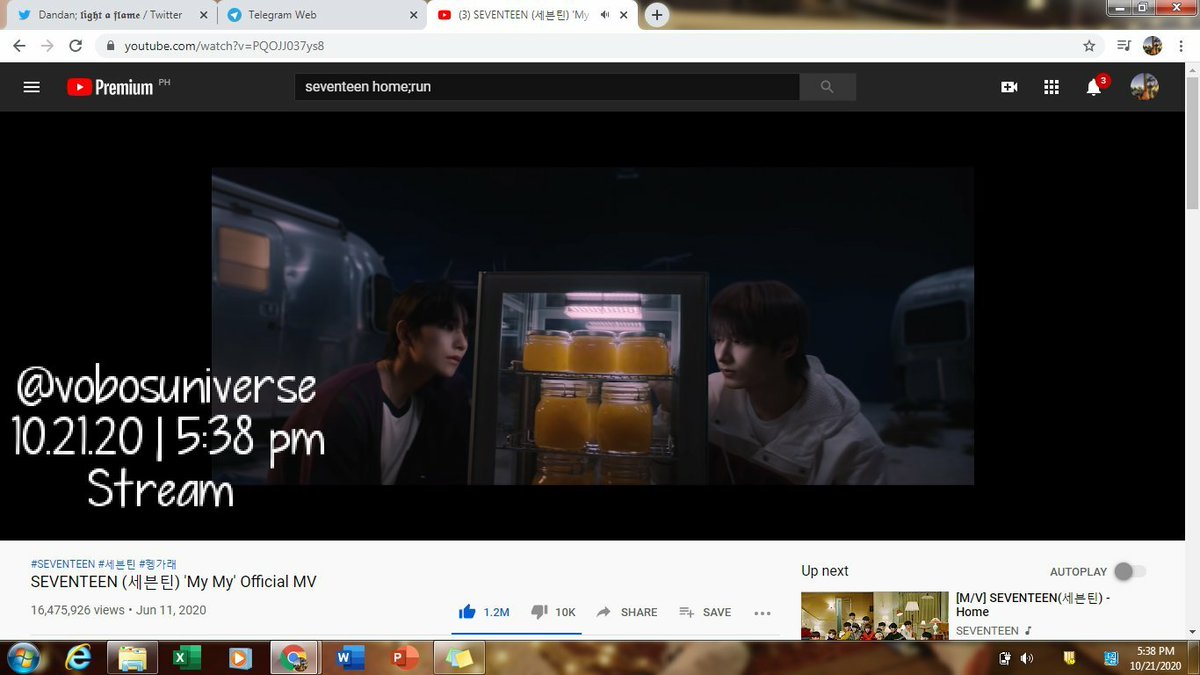The width and height of the screenshot is (1200, 675).
Task: Click the SAVE button
Action: (x=705, y=612)
